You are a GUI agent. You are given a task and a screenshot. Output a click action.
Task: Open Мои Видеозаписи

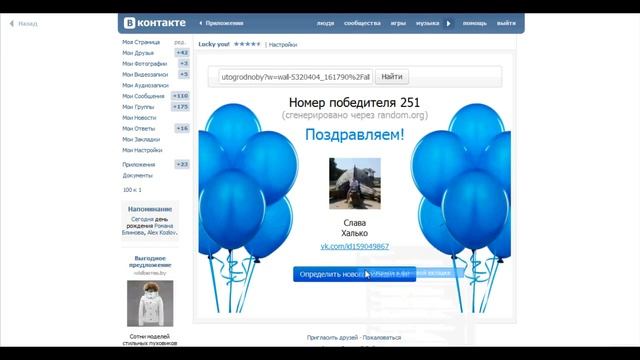(x=145, y=75)
